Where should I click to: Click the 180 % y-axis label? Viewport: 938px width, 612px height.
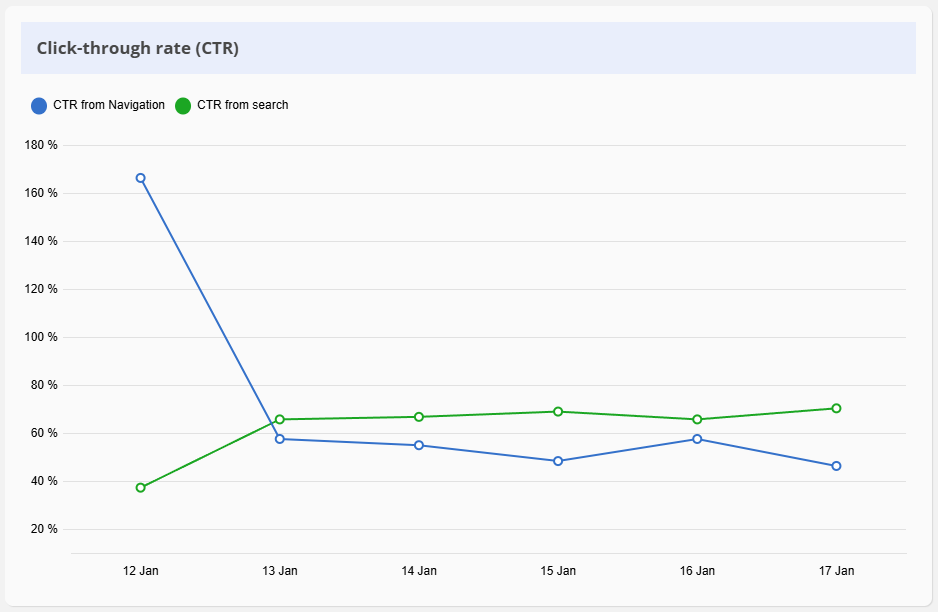coord(41,145)
